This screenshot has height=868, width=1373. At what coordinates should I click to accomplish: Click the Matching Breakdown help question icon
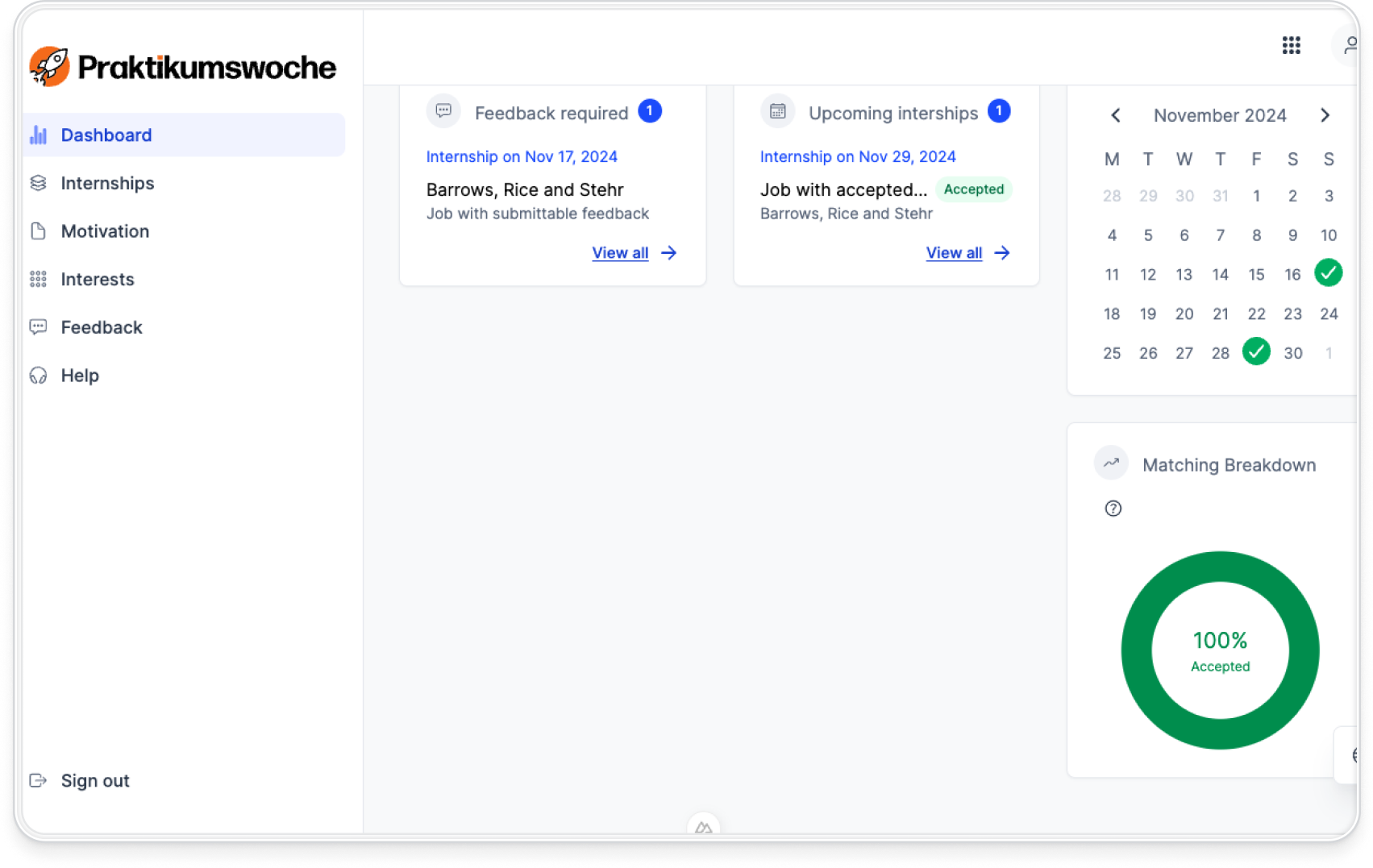tap(1113, 509)
